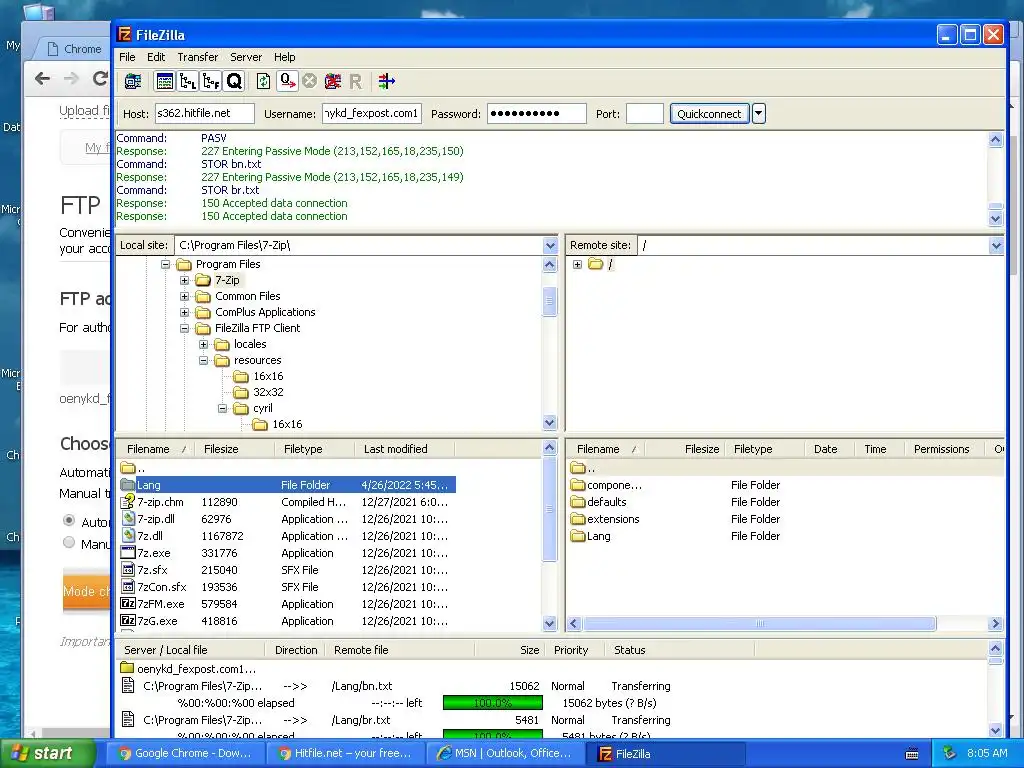Click the 32x32 folder icon in tree
Image resolution: width=1024 pixels, height=768 pixels.
241,392
